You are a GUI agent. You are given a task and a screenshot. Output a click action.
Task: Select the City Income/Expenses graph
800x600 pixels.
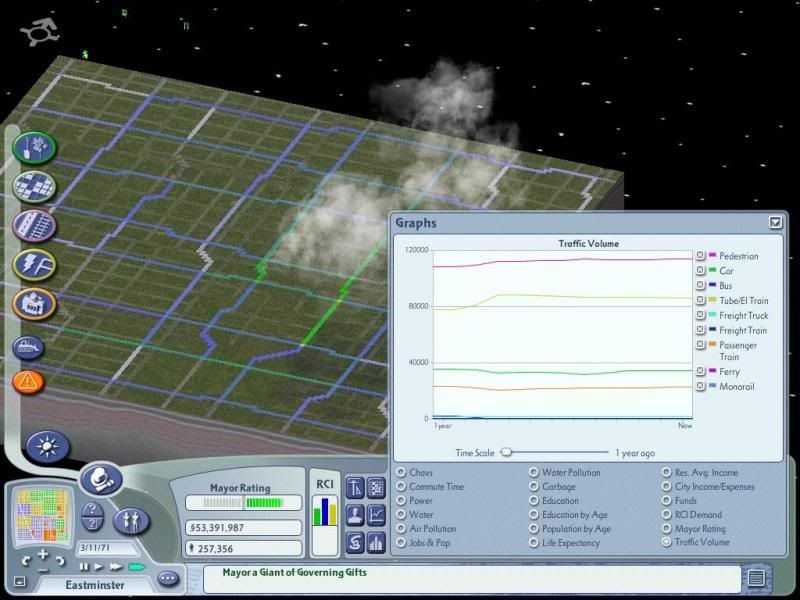coord(666,487)
